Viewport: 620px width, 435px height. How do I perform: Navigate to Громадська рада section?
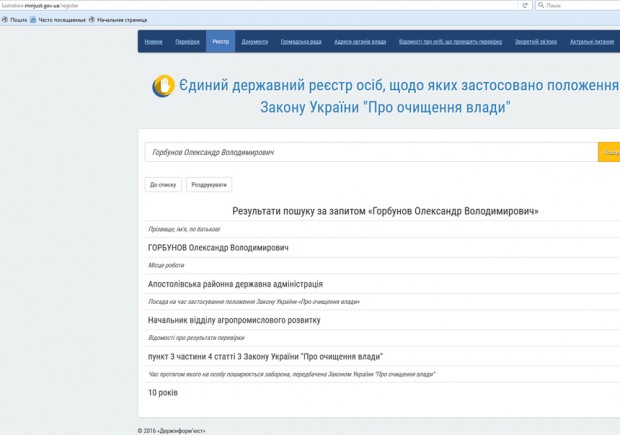(x=302, y=42)
